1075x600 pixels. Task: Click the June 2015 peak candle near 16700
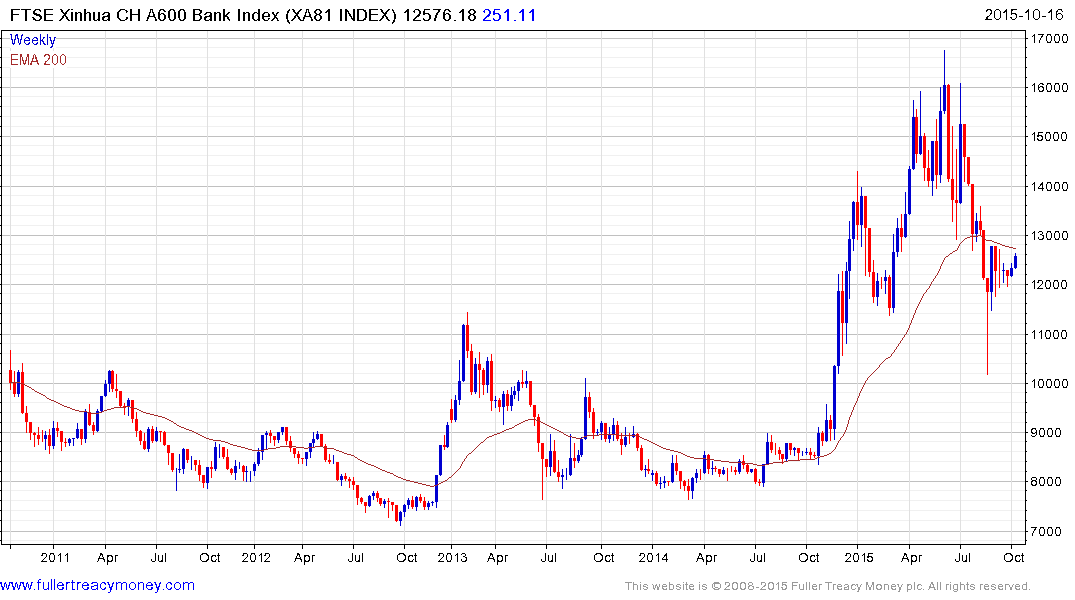[944, 81]
